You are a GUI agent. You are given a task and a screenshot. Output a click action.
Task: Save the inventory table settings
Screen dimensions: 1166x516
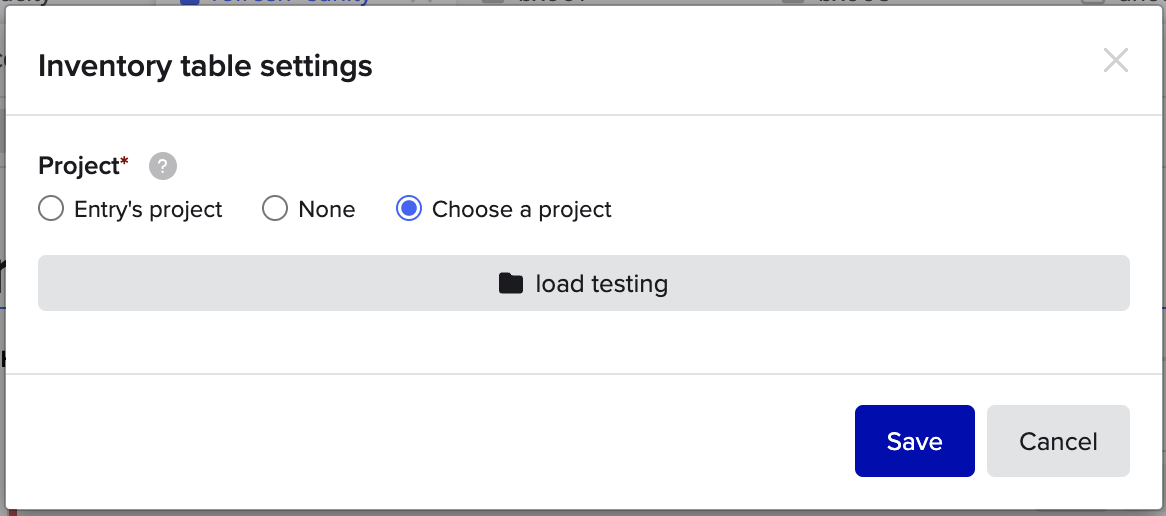click(x=915, y=441)
